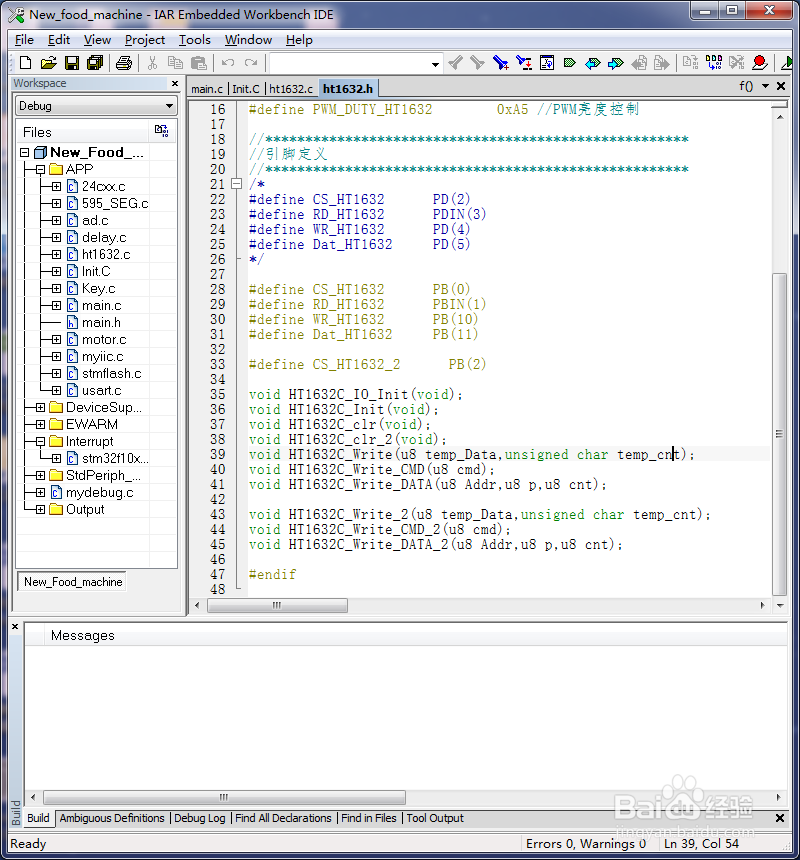Close the Messages build panel
800x860 pixels.
click(15, 626)
